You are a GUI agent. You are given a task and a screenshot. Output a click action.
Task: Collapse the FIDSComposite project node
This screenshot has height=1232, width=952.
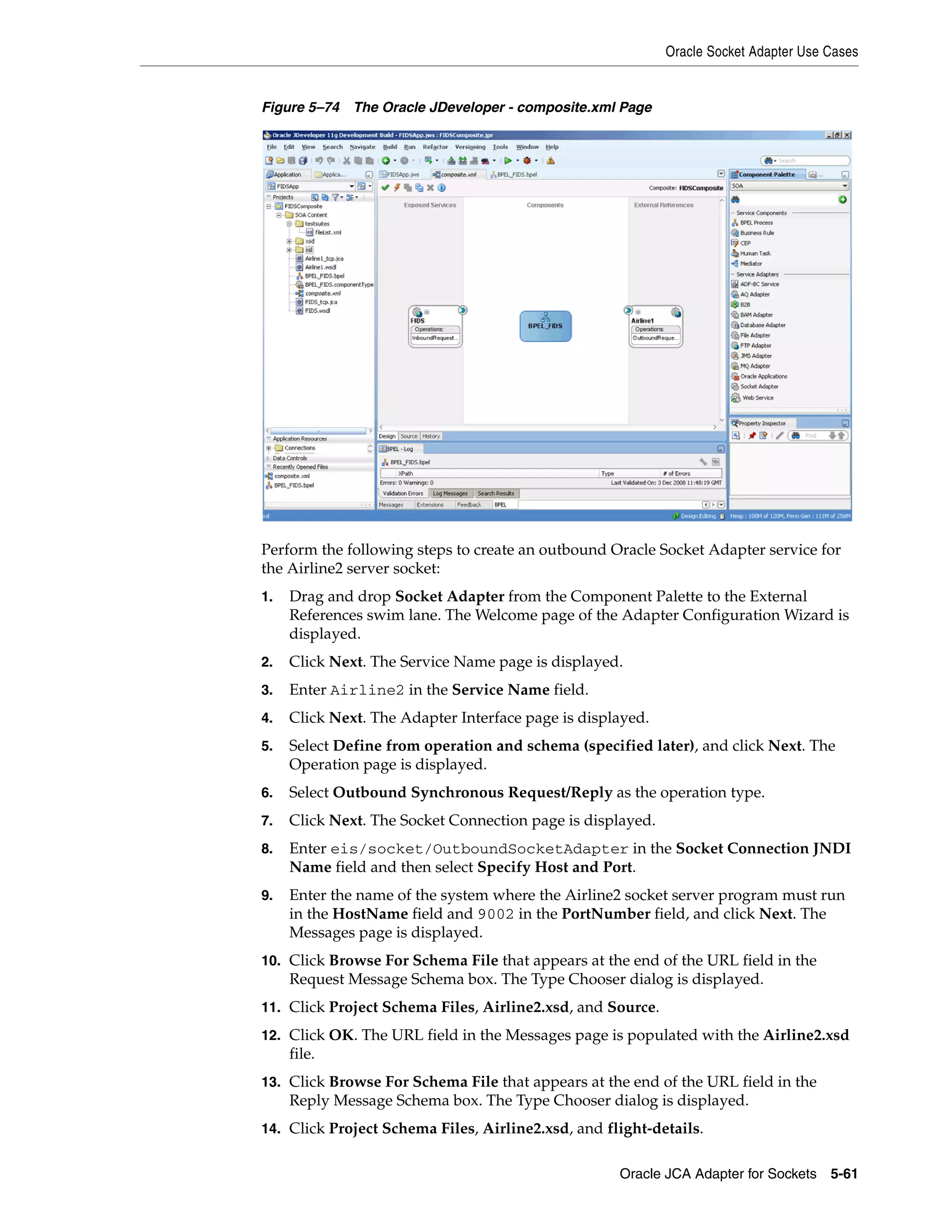point(269,206)
